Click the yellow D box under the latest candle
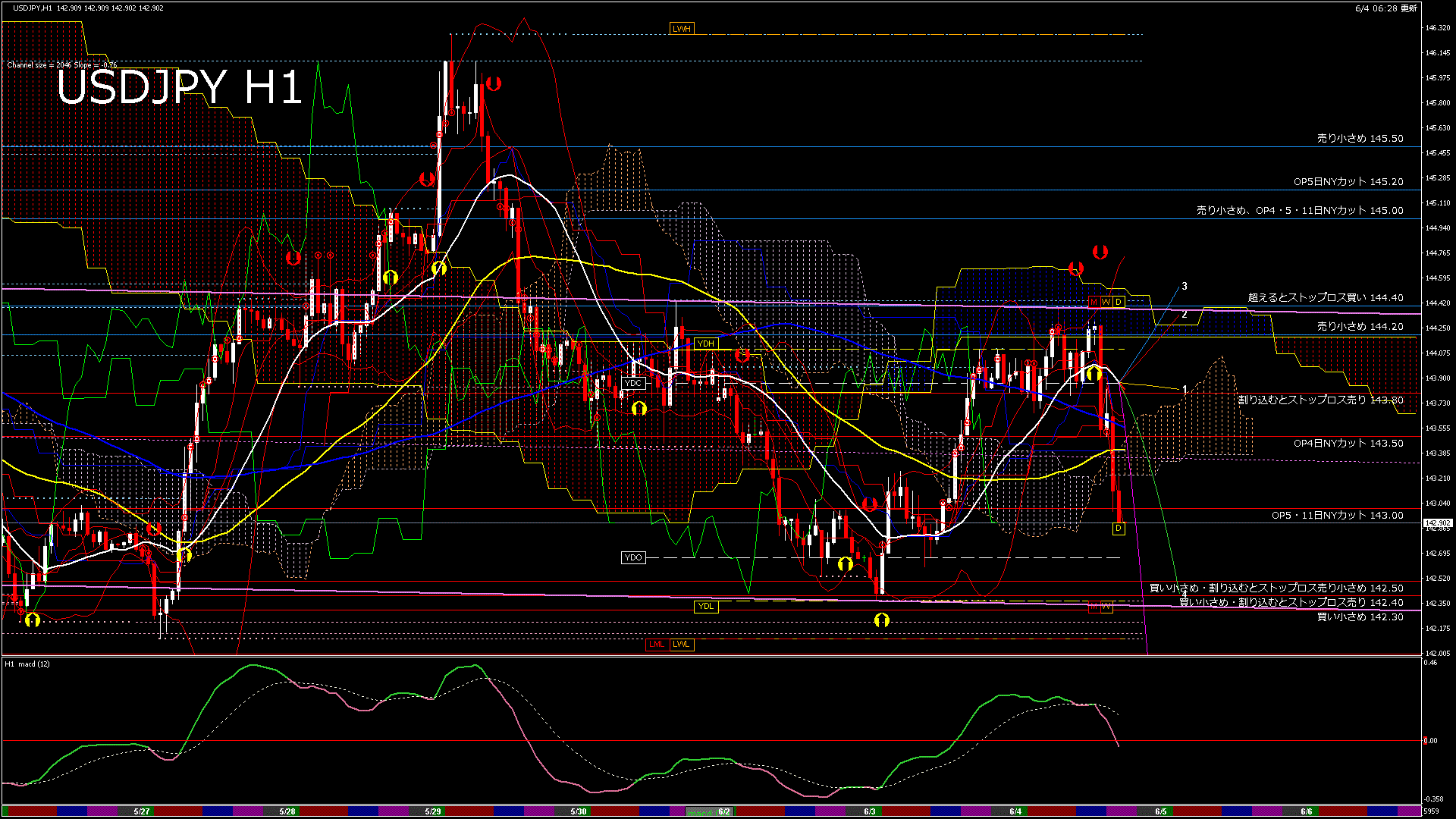Image resolution: width=1456 pixels, height=819 pixels. pyautogui.click(x=1119, y=529)
